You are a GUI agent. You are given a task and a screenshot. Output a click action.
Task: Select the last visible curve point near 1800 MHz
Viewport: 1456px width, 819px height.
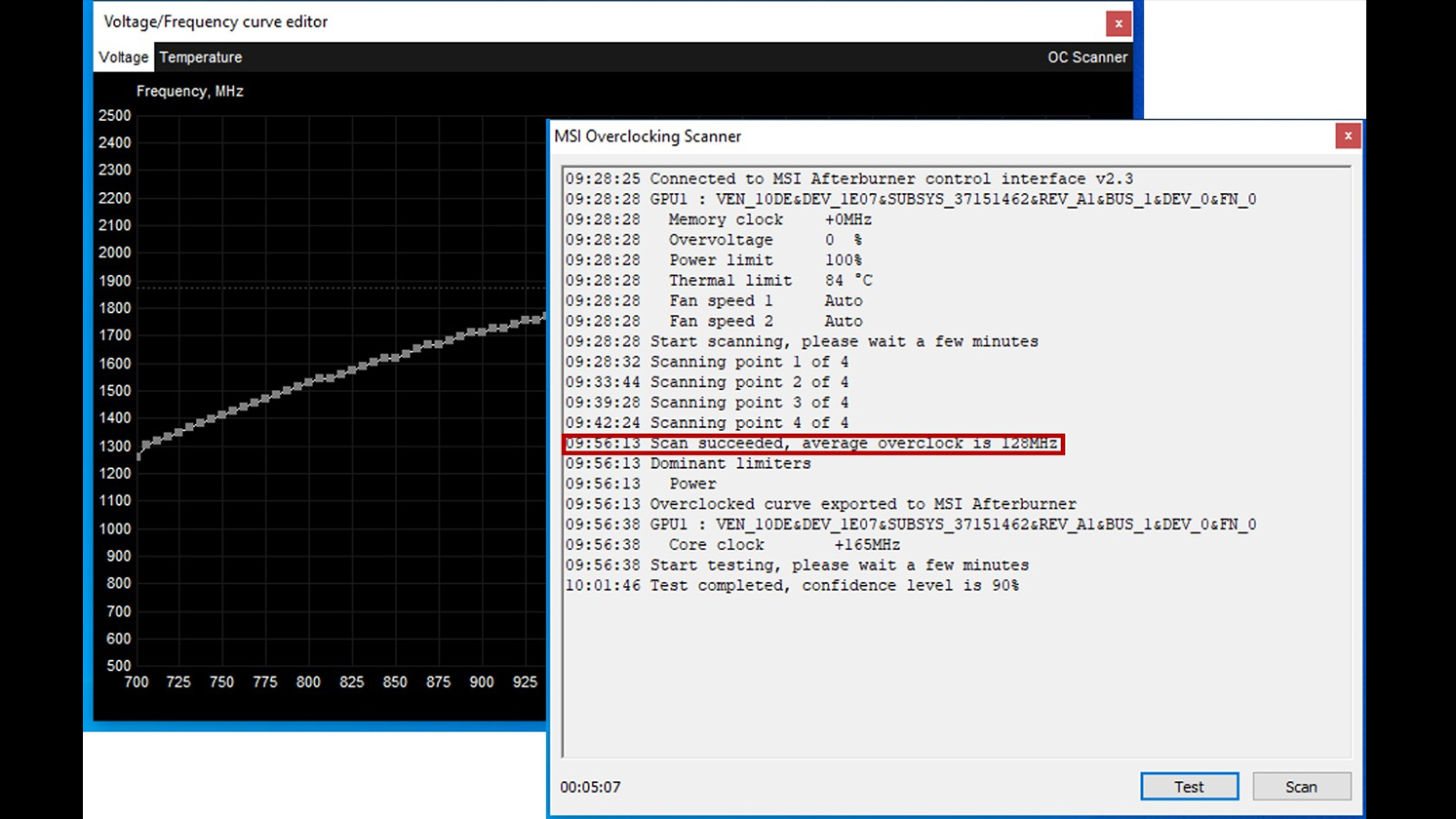(542, 318)
